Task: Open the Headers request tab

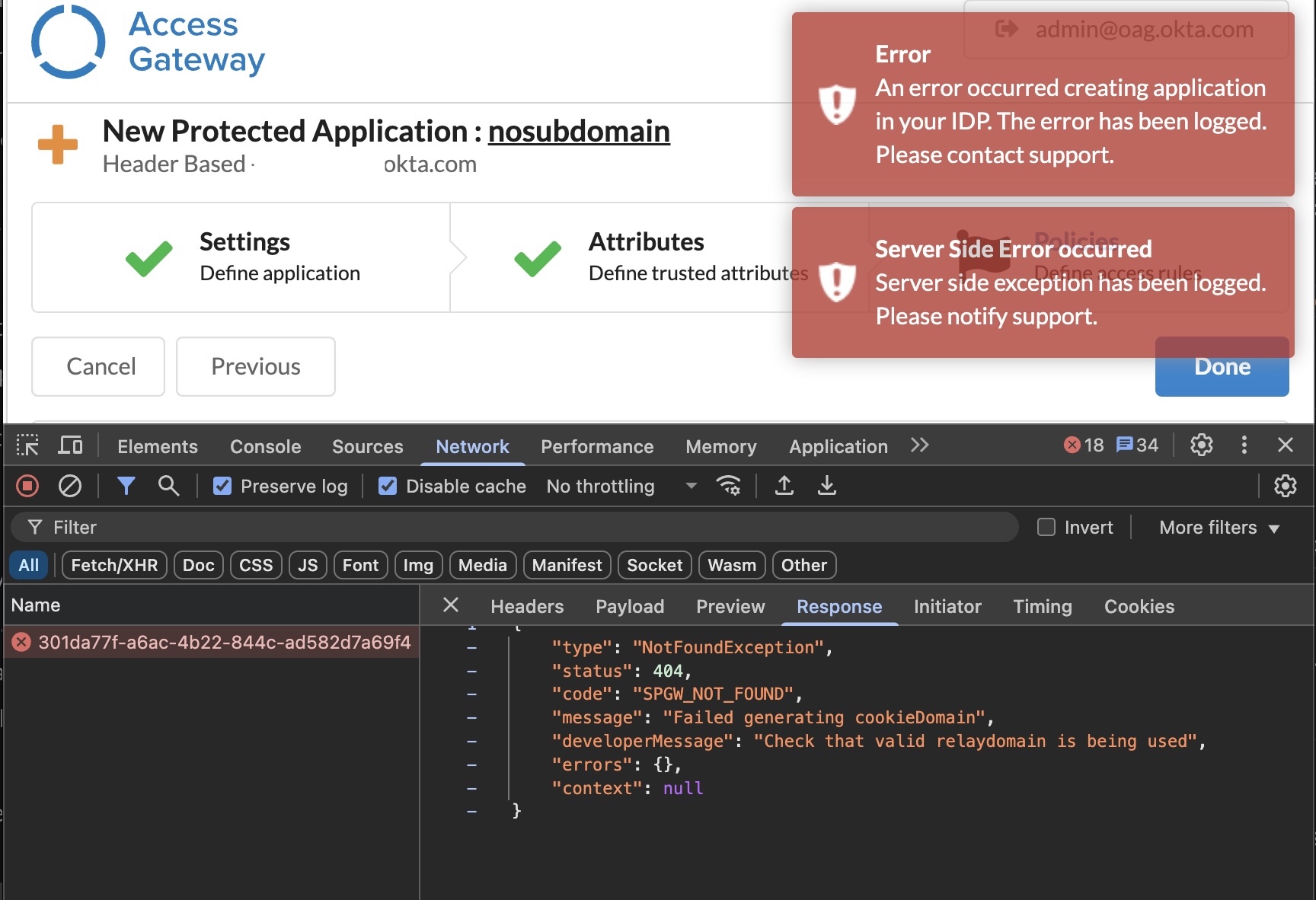Action: pyautogui.click(x=527, y=606)
